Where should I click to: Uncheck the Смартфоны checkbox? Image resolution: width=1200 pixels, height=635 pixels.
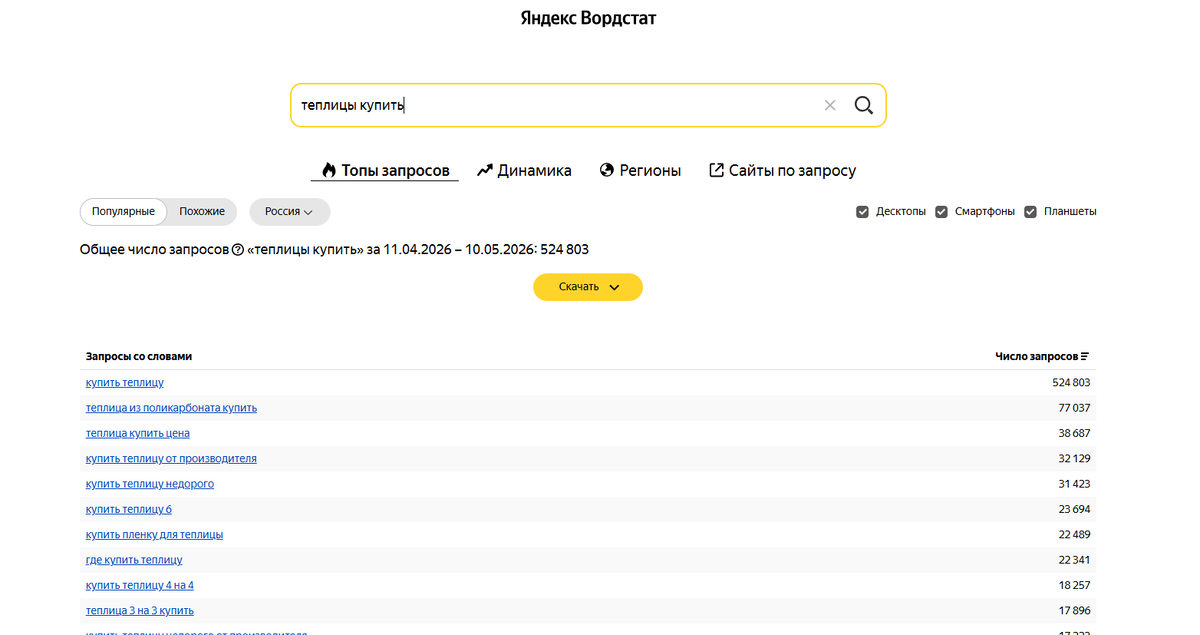coord(941,212)
